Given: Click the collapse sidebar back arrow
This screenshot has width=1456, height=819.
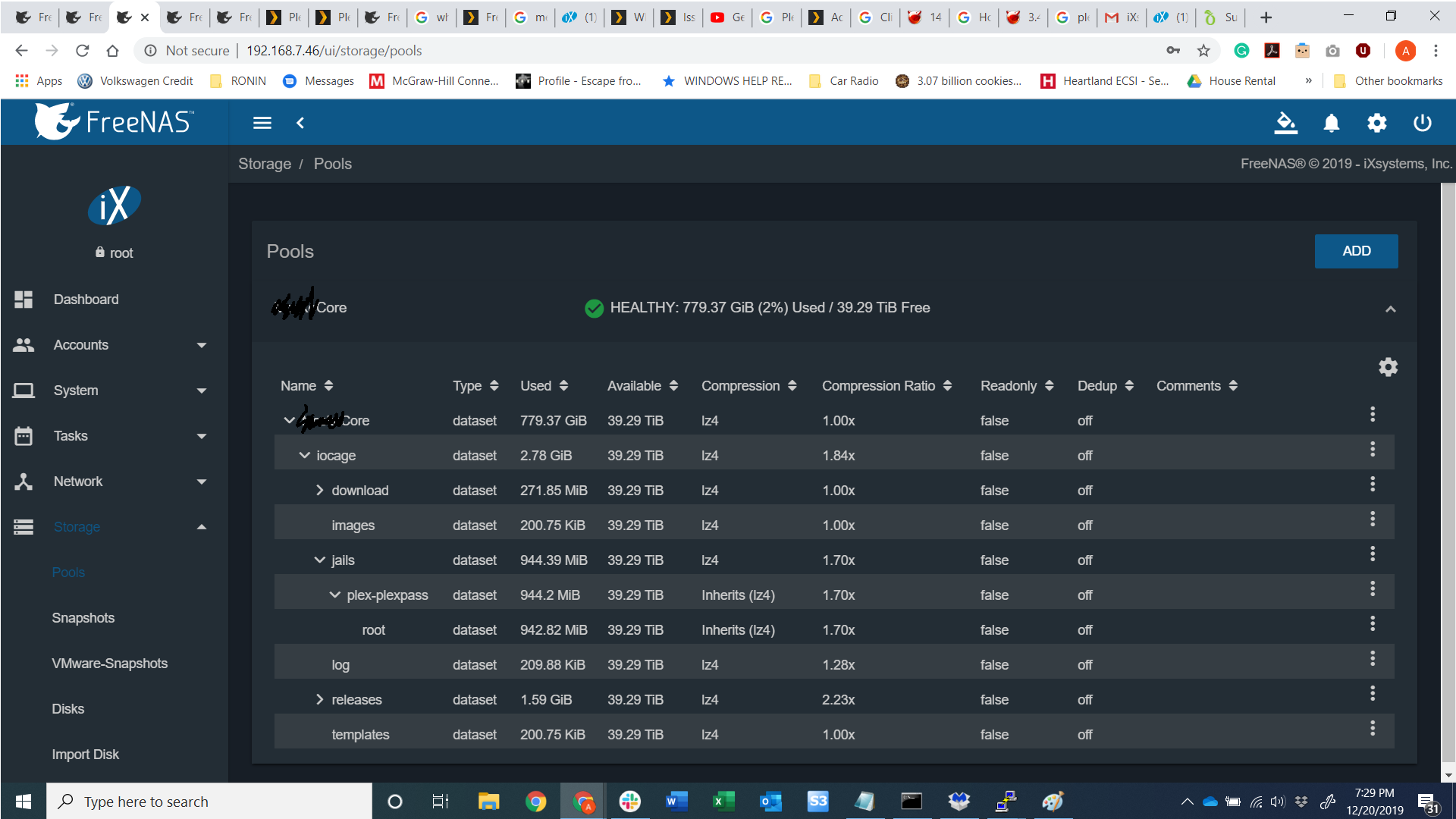Looking at the screenshot, I should click(x=300, y=123).
